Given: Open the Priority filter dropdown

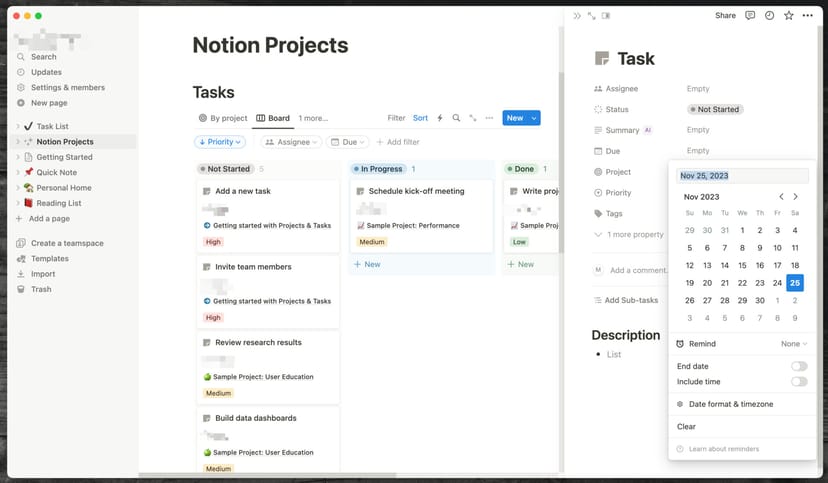Looking at the screenshot, I should (x=219, y=142).
